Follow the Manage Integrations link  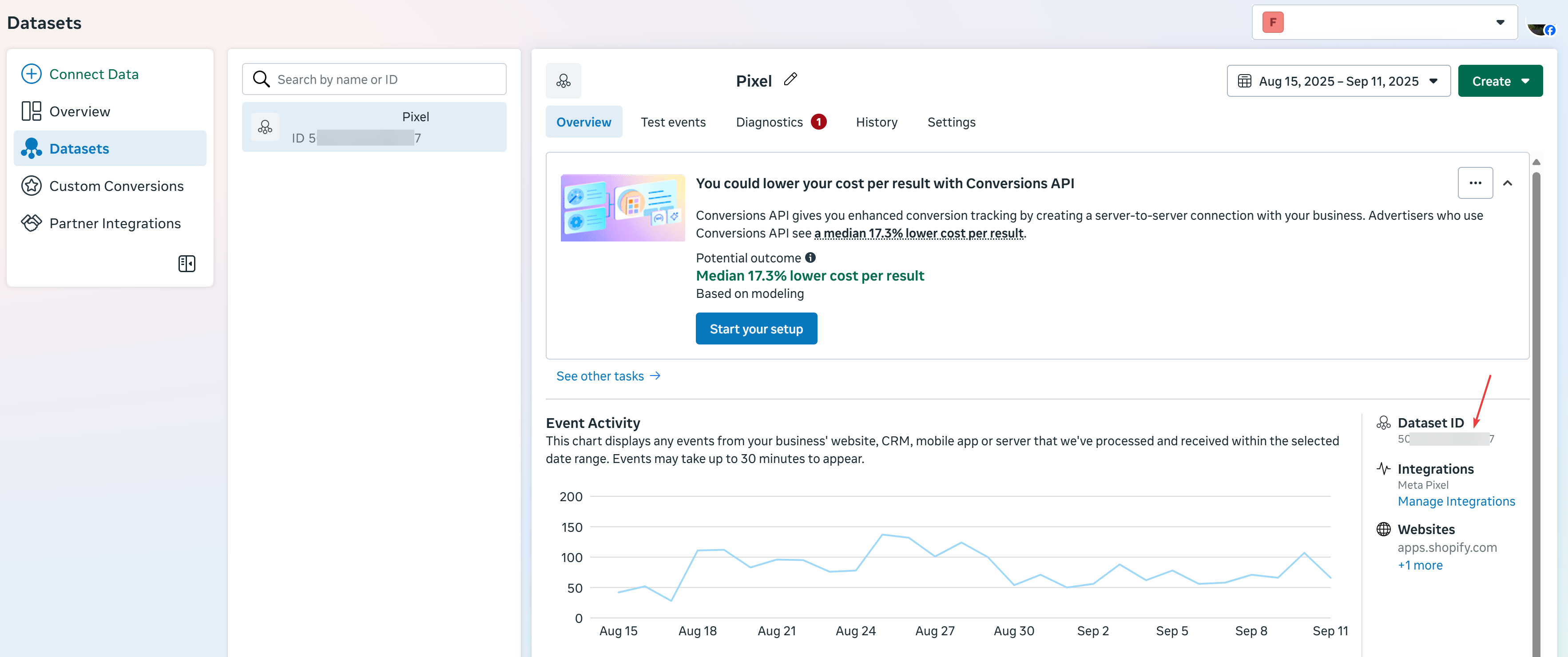pyautogui.click(x=1456, y=501)
